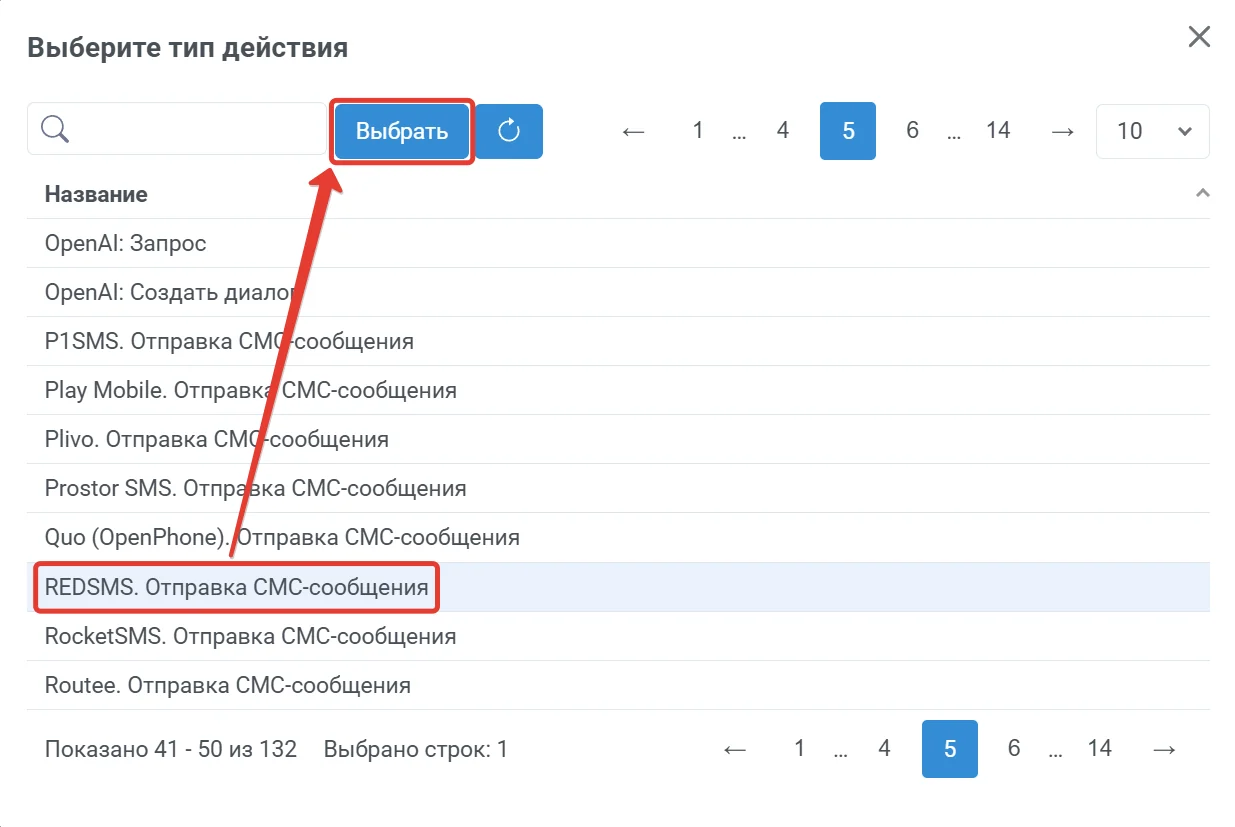Screen dimensions: 1235x827
Task: Go to next page using bottom pagination arrow
Action: point(1164,749)
